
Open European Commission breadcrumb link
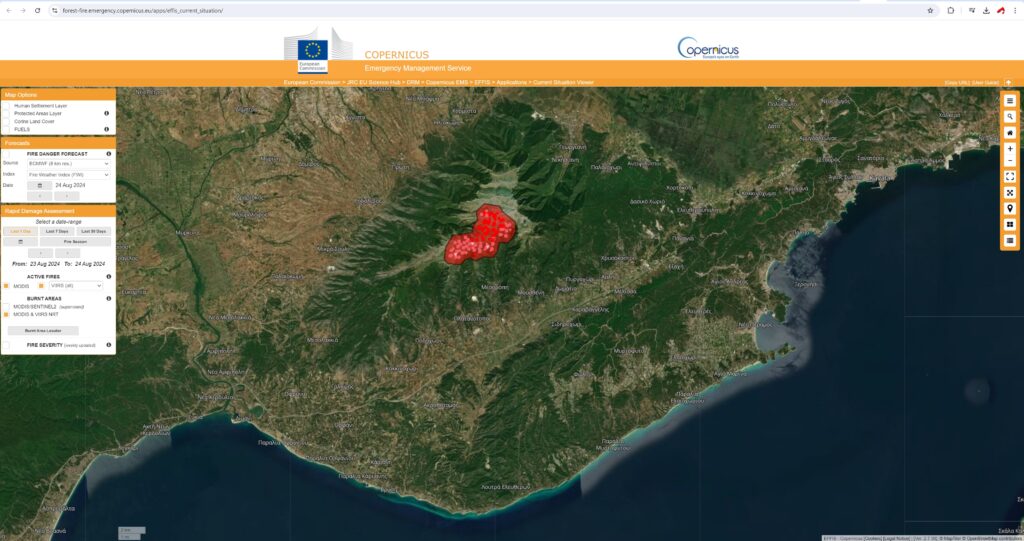pyautogui.click(x=312, y=82)
